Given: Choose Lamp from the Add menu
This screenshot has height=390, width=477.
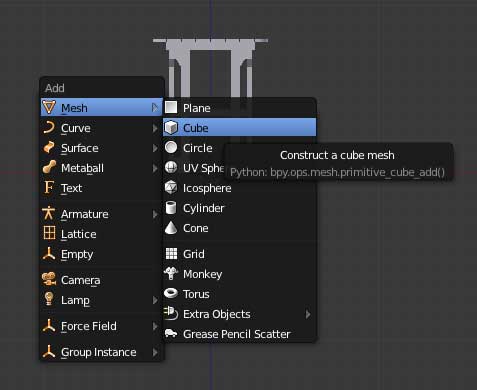Looking at the screenshot, I should (101, 300).
